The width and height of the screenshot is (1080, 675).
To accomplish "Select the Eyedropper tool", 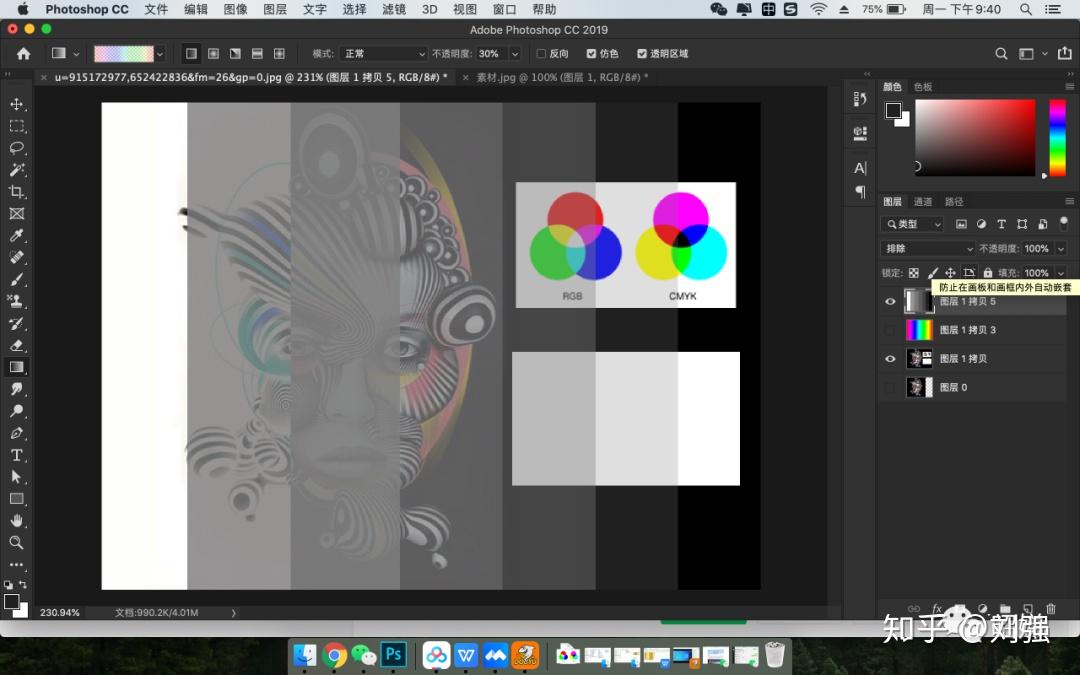I will coord(17,236).
